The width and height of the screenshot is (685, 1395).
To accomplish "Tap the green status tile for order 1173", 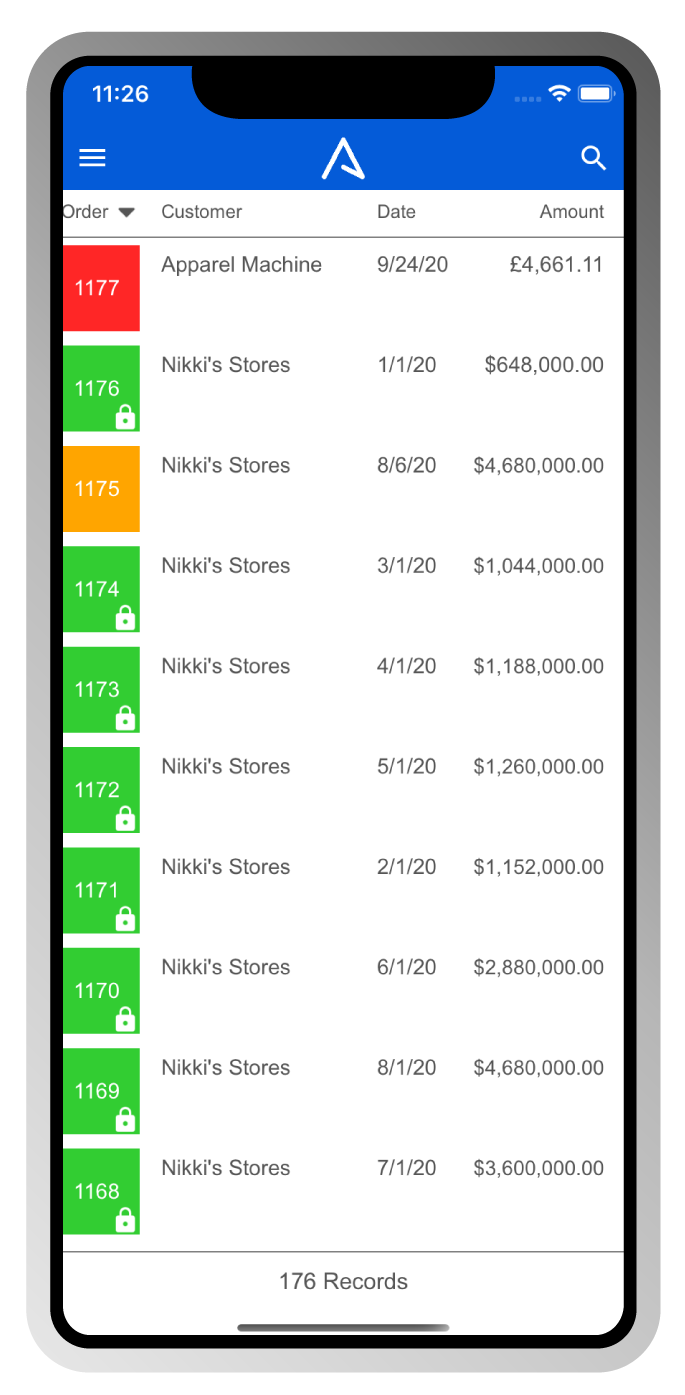I will pos(101,690).
